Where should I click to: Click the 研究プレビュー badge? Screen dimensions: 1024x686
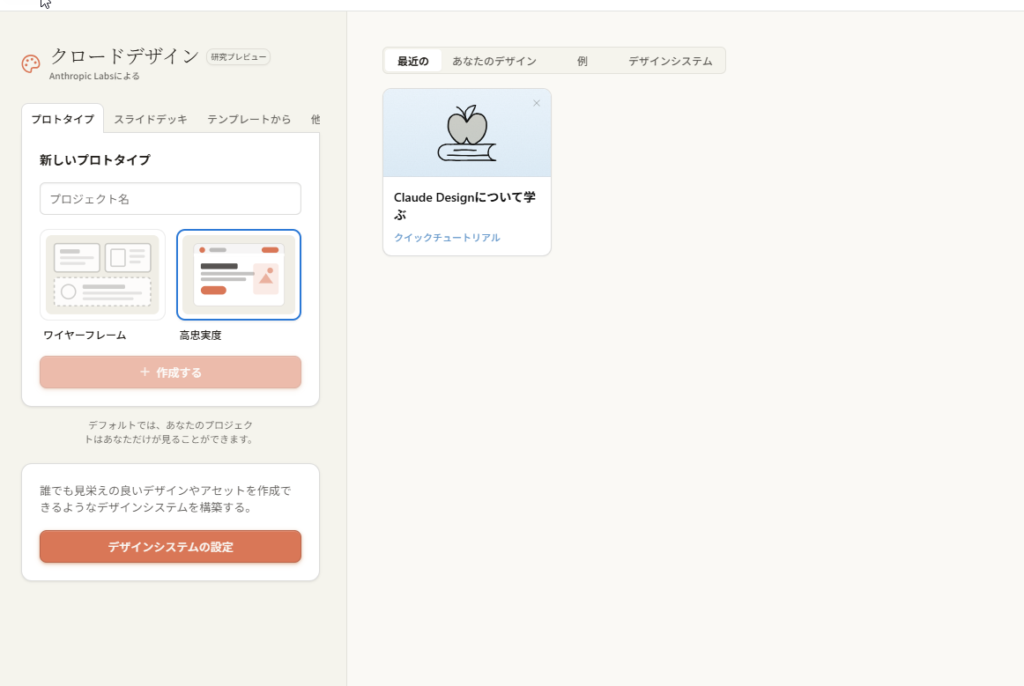[x=238, y=57]
